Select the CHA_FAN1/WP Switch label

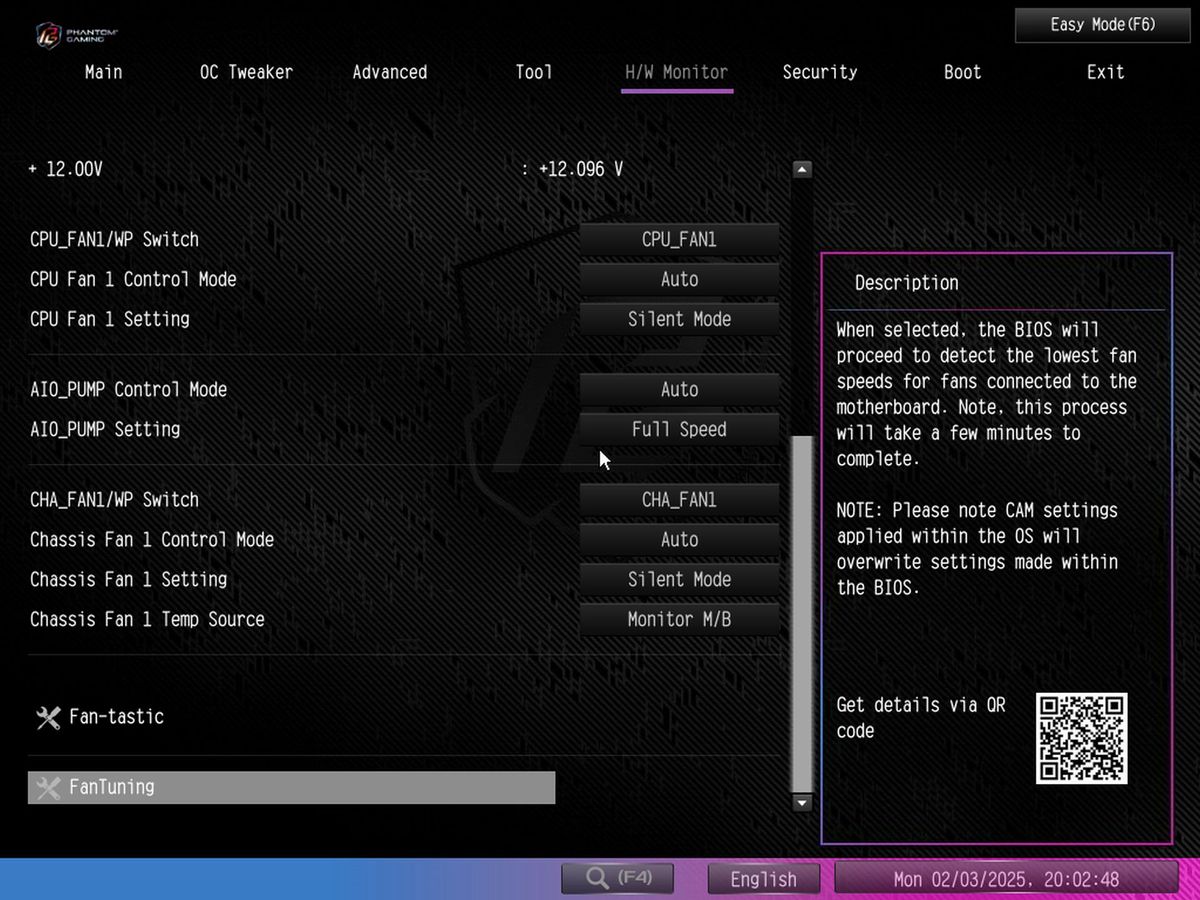(x=114, y=500)
